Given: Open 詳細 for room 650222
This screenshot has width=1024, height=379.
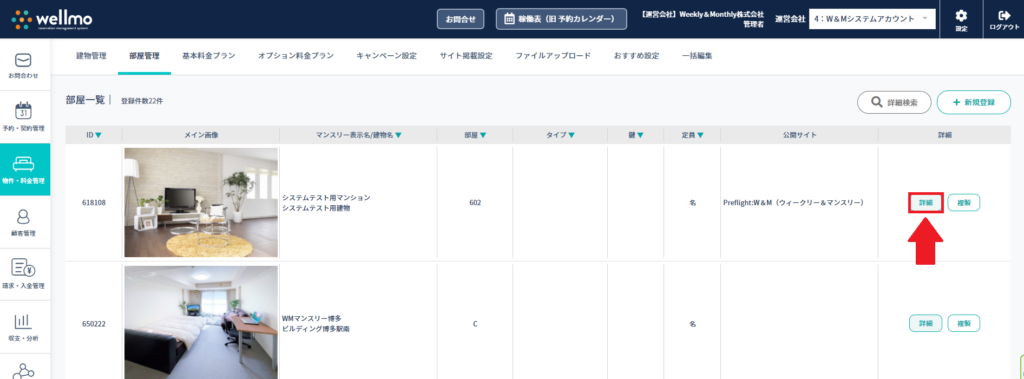Looking at the screenshot, I should pos(925,323).
